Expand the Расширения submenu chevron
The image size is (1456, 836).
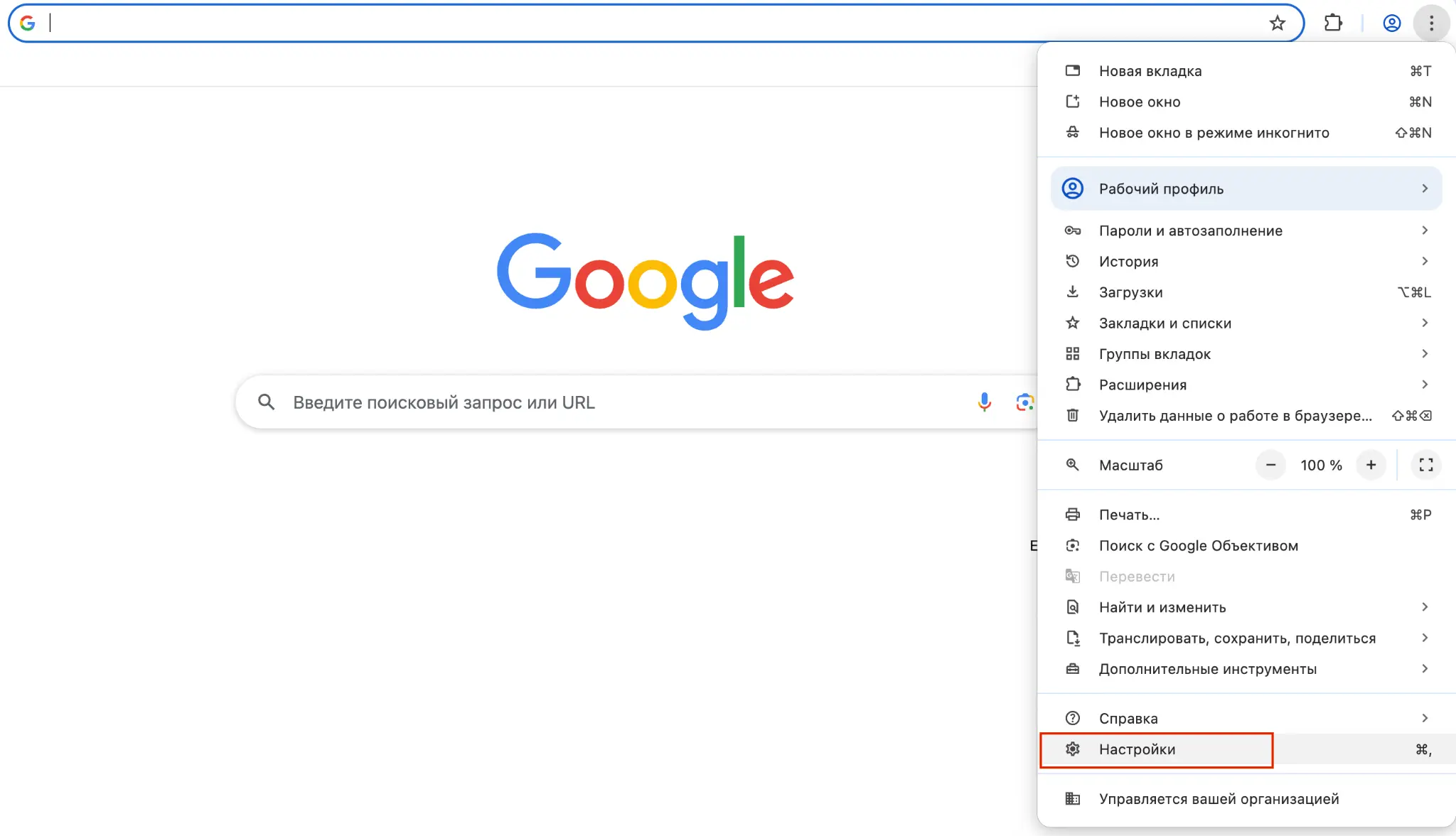[1424, 384]
